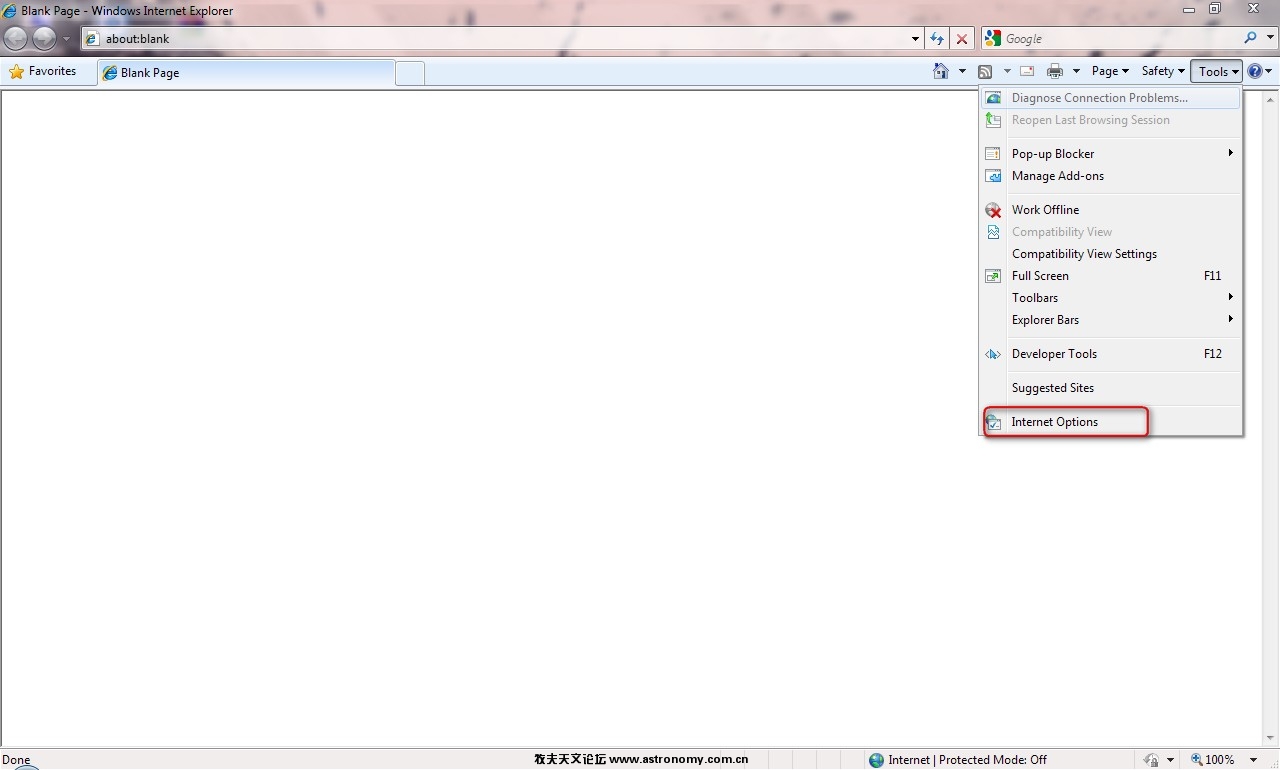Expand the Home button dropdown arrow

tap(962, 71)
